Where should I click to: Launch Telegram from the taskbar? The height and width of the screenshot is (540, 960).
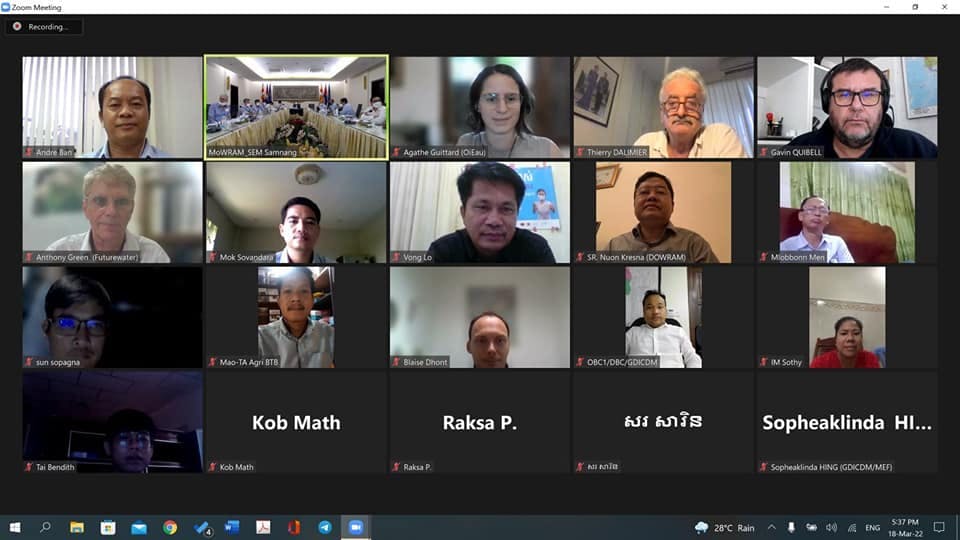coord(324,527)
